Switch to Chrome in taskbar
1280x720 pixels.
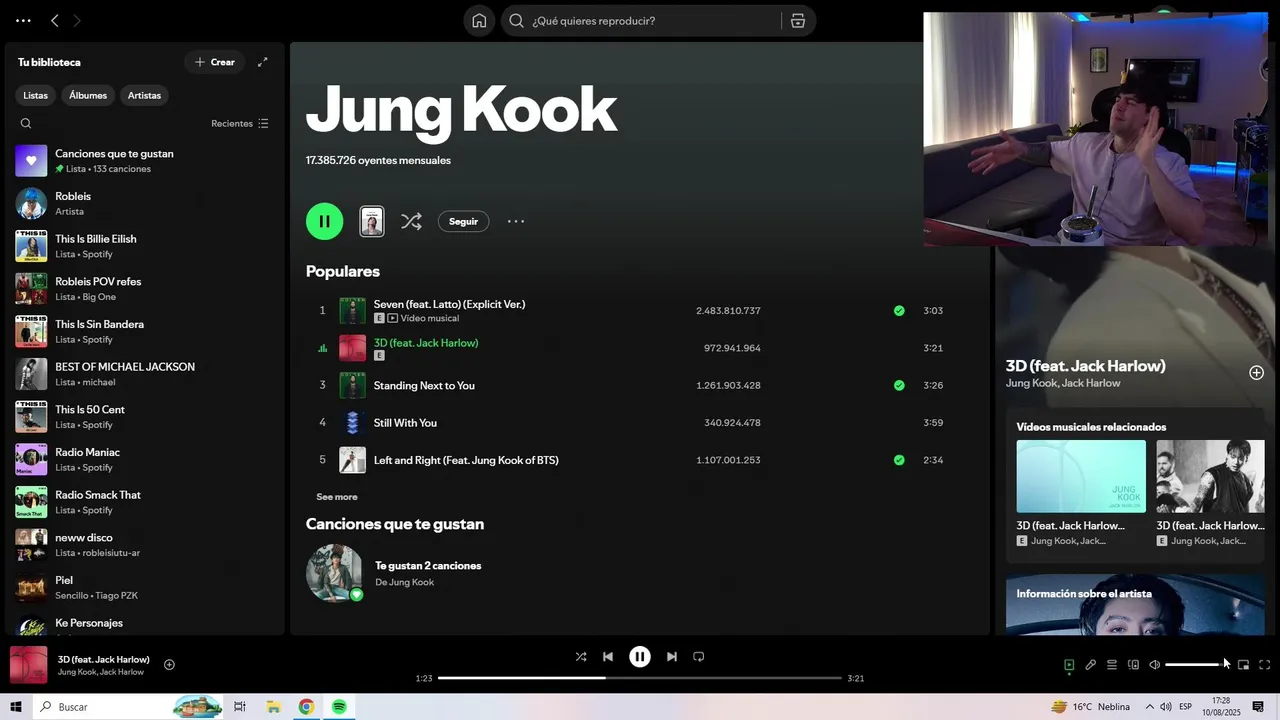coord(306,707)
